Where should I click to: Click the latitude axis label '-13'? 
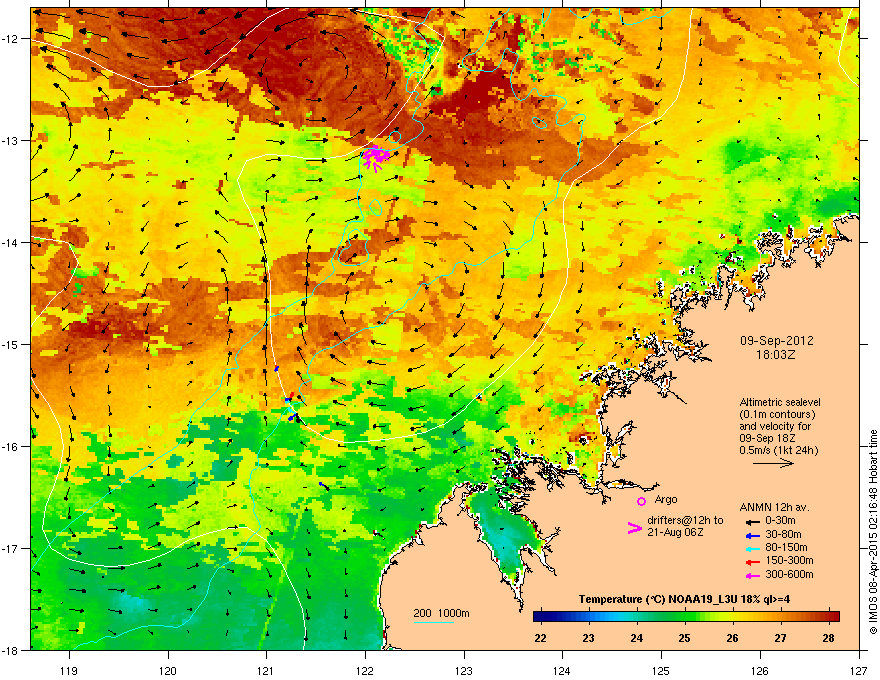(x=11, y=140)
